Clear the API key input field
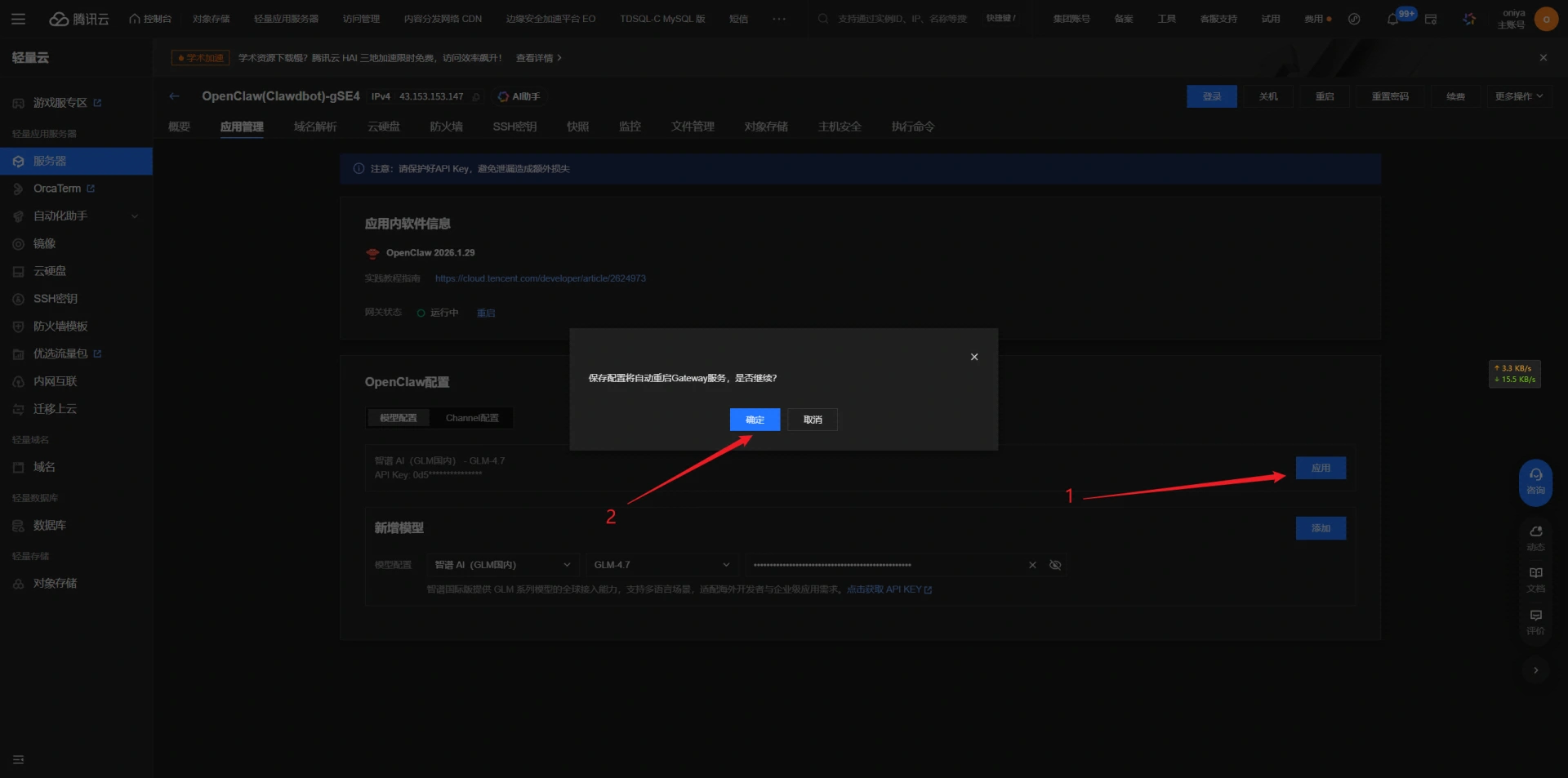The height and width of the screenshot is (778, 1568). pyautogui.click(x=1032, y=565)
